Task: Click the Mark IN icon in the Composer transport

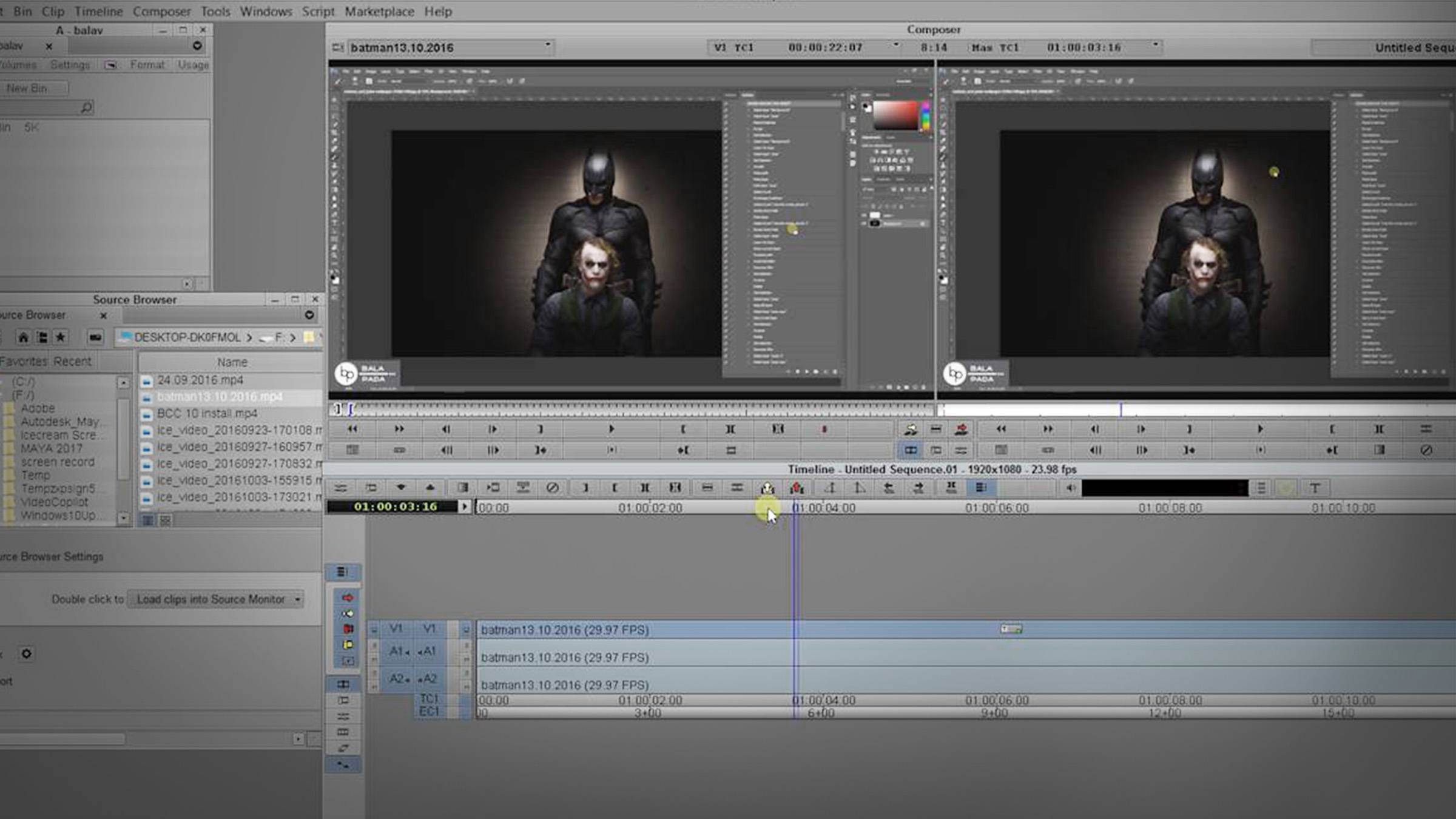Action: pos(682,429)
